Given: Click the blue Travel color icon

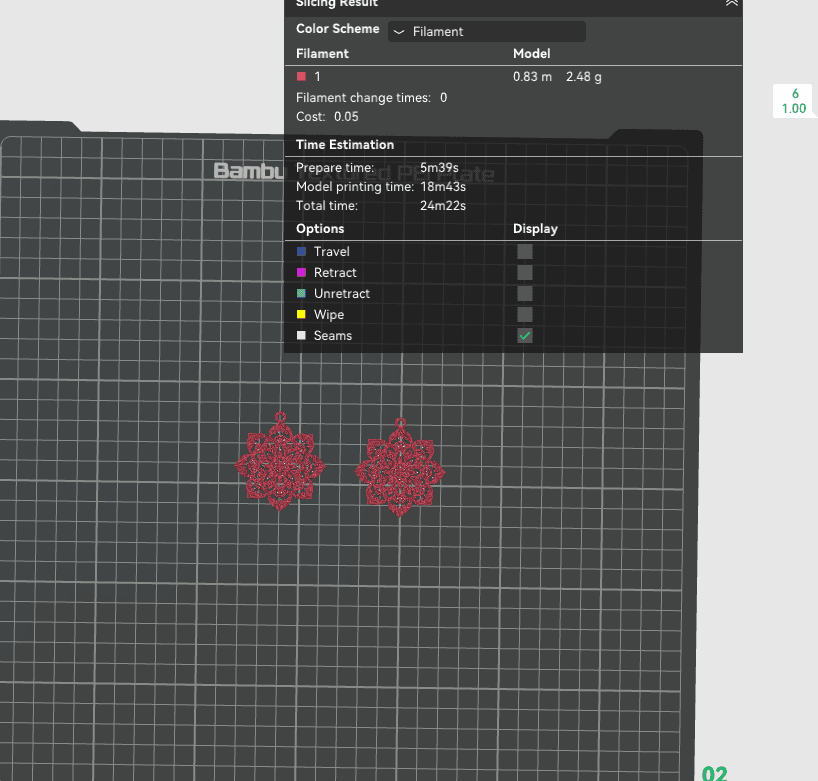Looking at the screenshot, I should [x=301, y=251].
